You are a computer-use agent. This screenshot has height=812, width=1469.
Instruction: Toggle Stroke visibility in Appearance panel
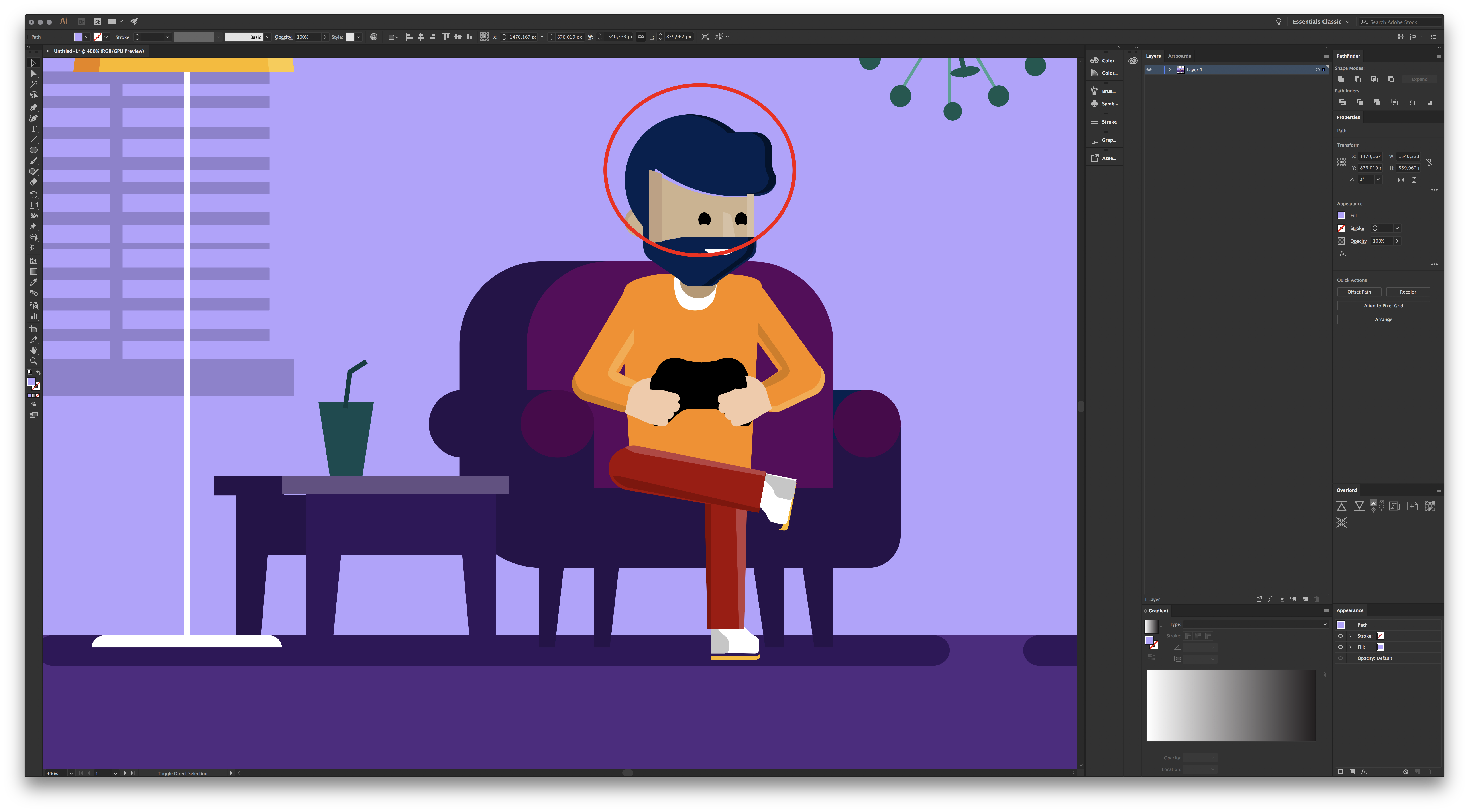tap(1341, 636)
